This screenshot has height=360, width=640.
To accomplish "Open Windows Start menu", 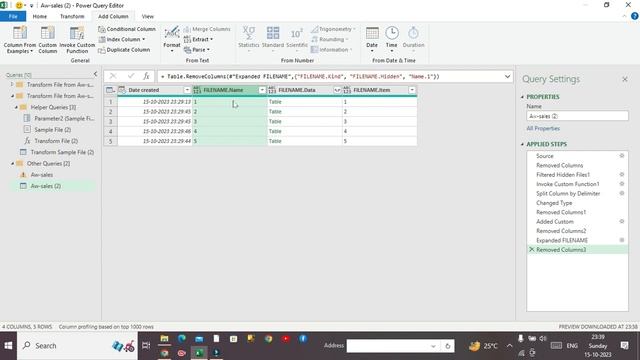I will pyautogui.click(x=8, y=346).
